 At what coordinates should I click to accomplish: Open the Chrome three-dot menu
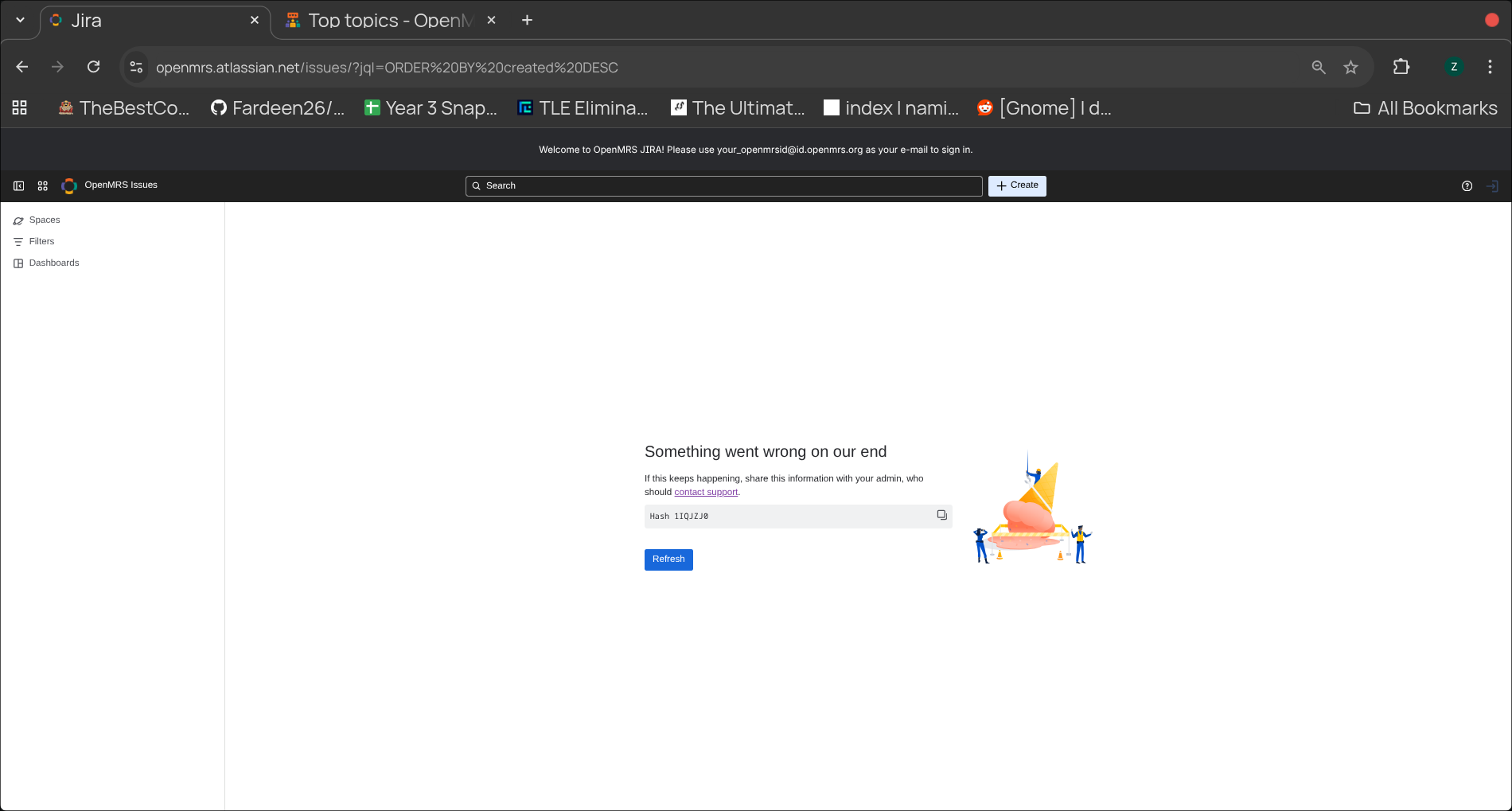1490,68
